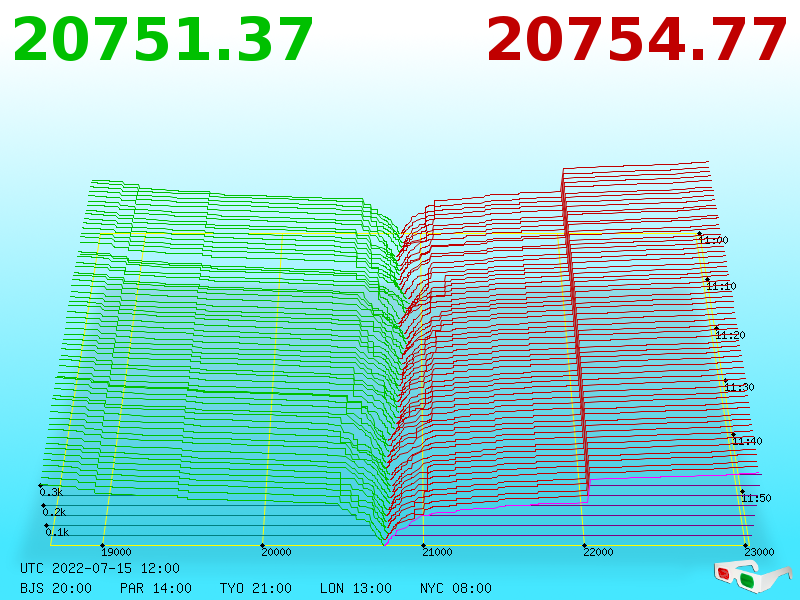800x600 pixels.
Task: Click the 11:20 time axis label
Action: coord(730,335)
